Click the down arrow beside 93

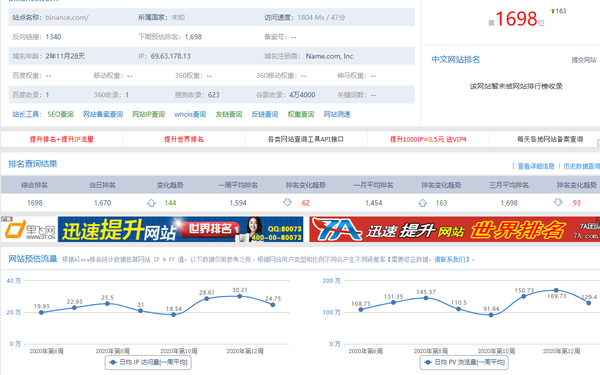tap(558, 202)
